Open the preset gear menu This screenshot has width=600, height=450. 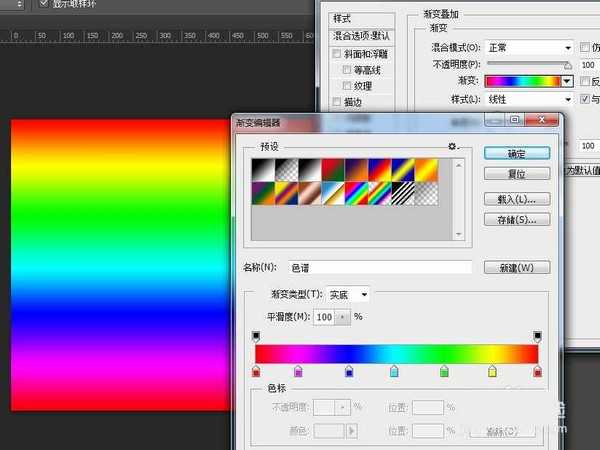pos(452,146)
